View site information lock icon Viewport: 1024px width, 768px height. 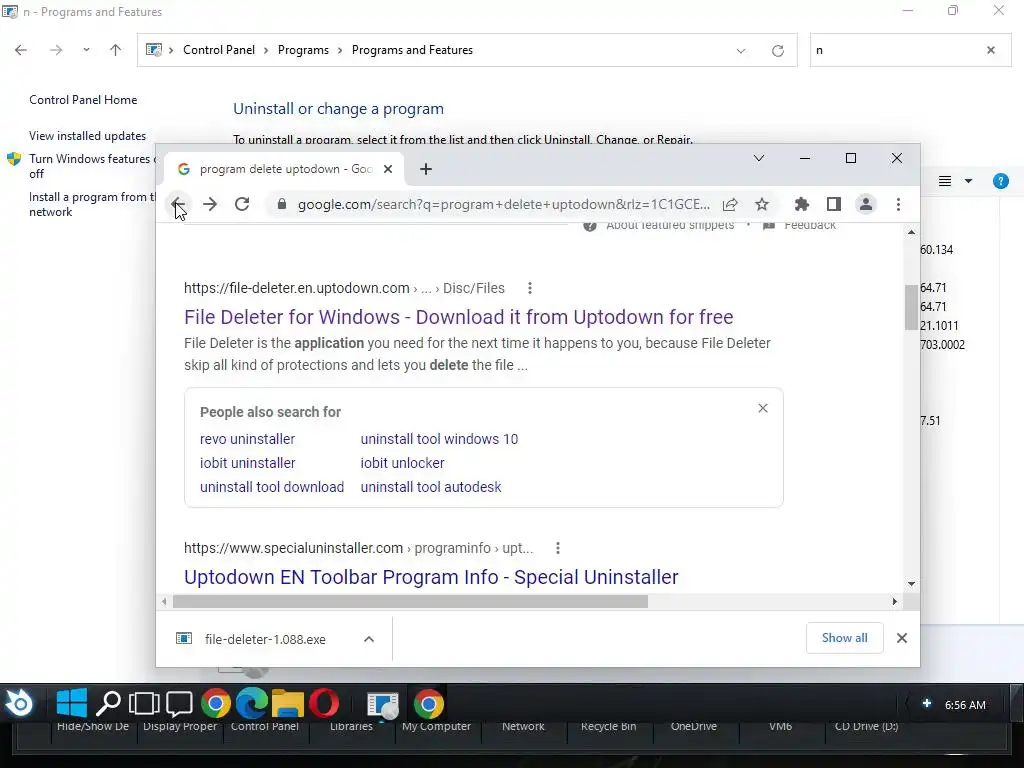281,204
